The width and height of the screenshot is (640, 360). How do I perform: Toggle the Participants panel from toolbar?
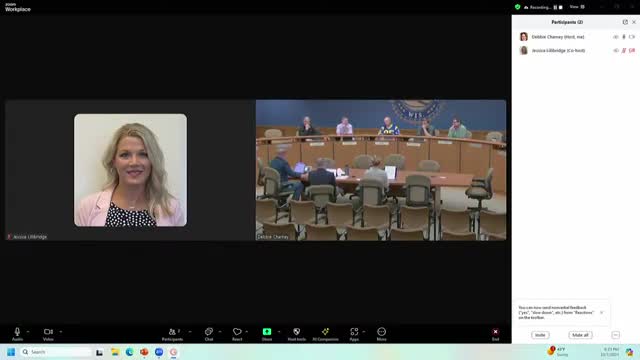coord(173,334)
